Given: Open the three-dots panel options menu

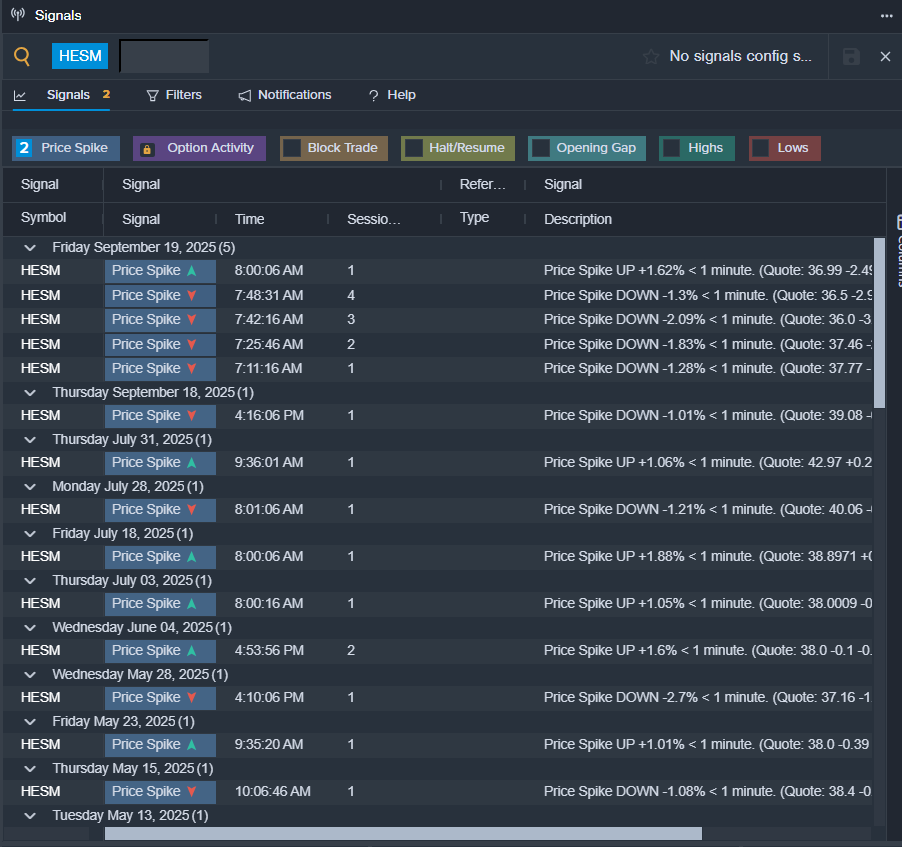Looking at the screenshot, I should coord(886,16).
